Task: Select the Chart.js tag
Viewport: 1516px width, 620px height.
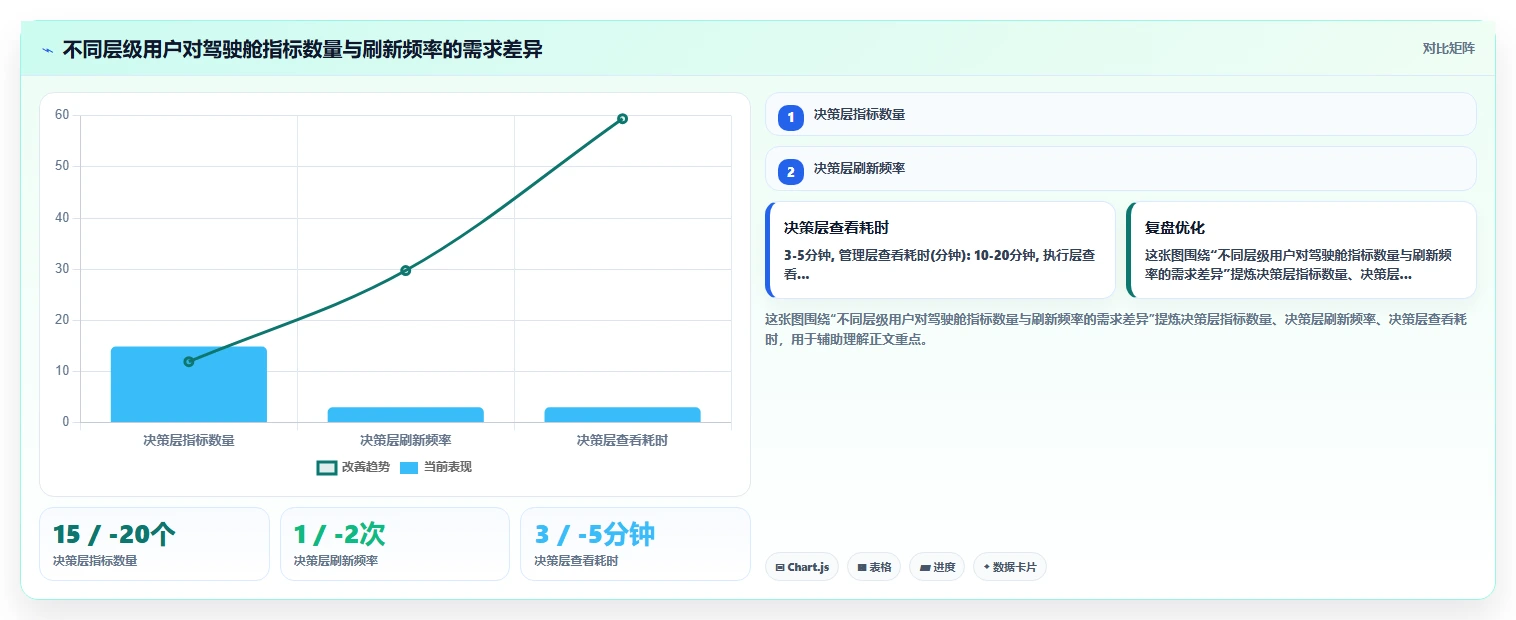Action: coord(802,567)
